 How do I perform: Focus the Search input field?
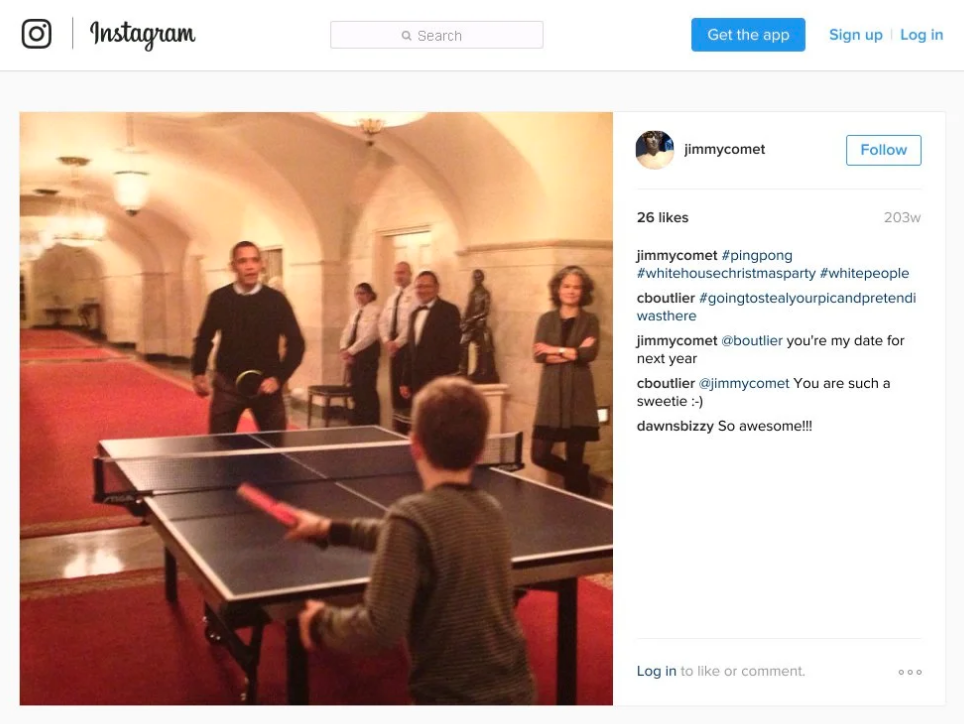(437, 35)
